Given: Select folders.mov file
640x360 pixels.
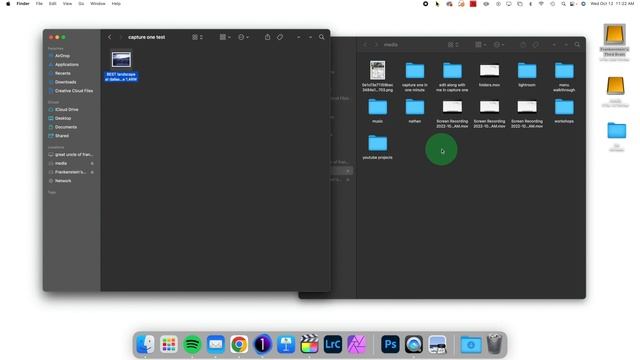Looking at the screenshot, I should [x=489, y=71].
